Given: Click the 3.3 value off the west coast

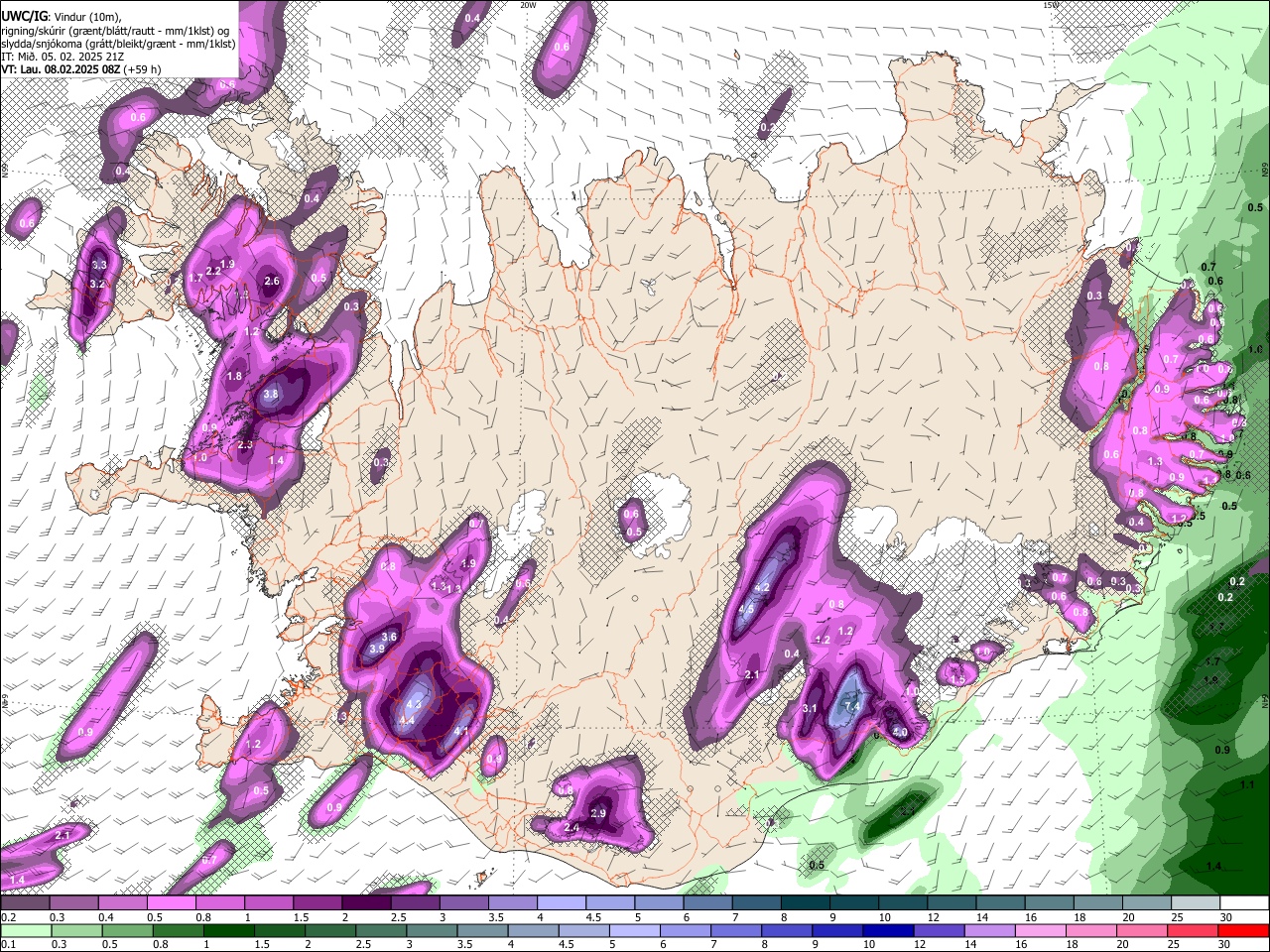Looking at the screenshot, I should [x=99, y=265].
